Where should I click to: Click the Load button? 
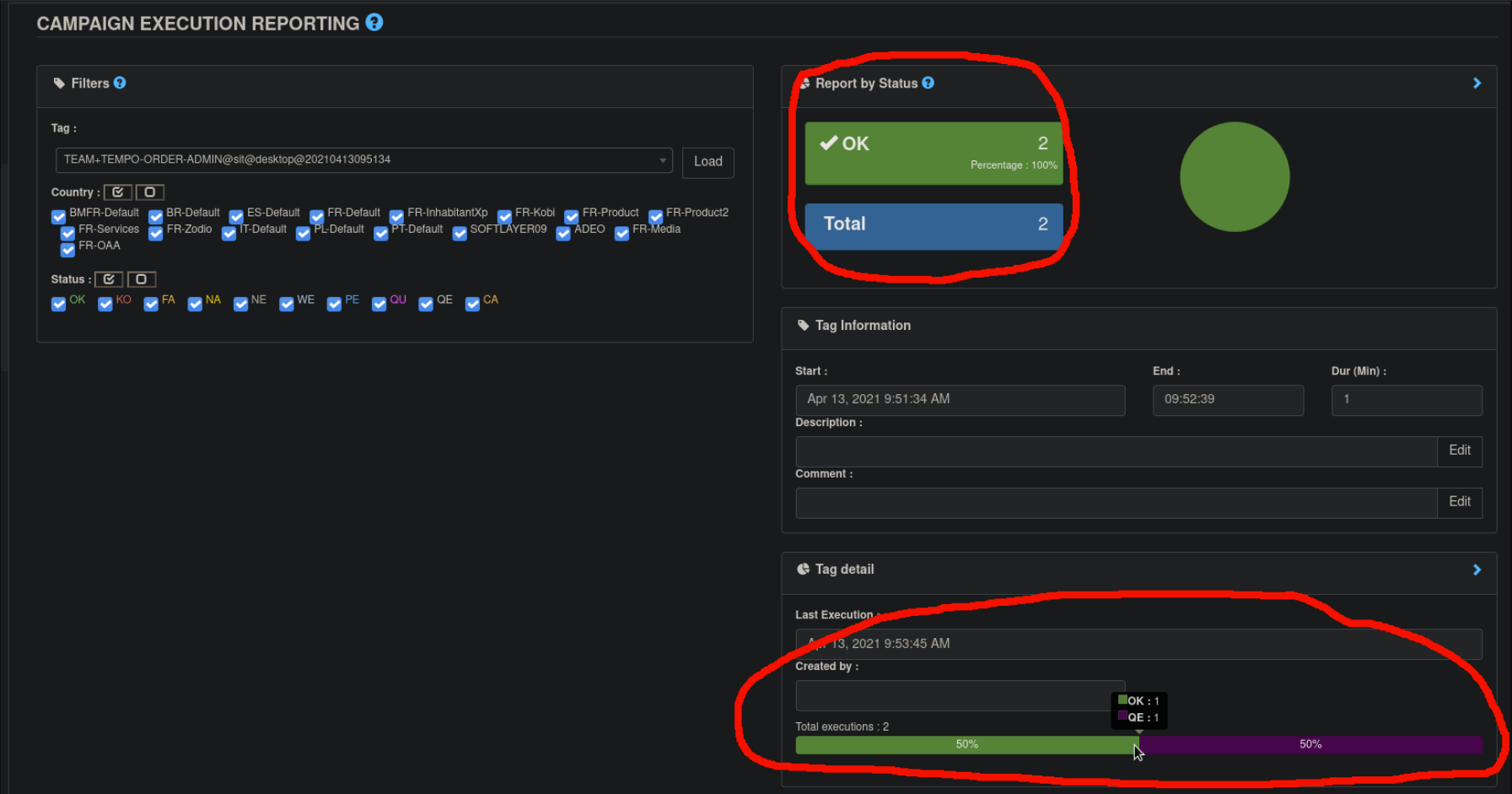pyautogui.click(x=708, y=162)
